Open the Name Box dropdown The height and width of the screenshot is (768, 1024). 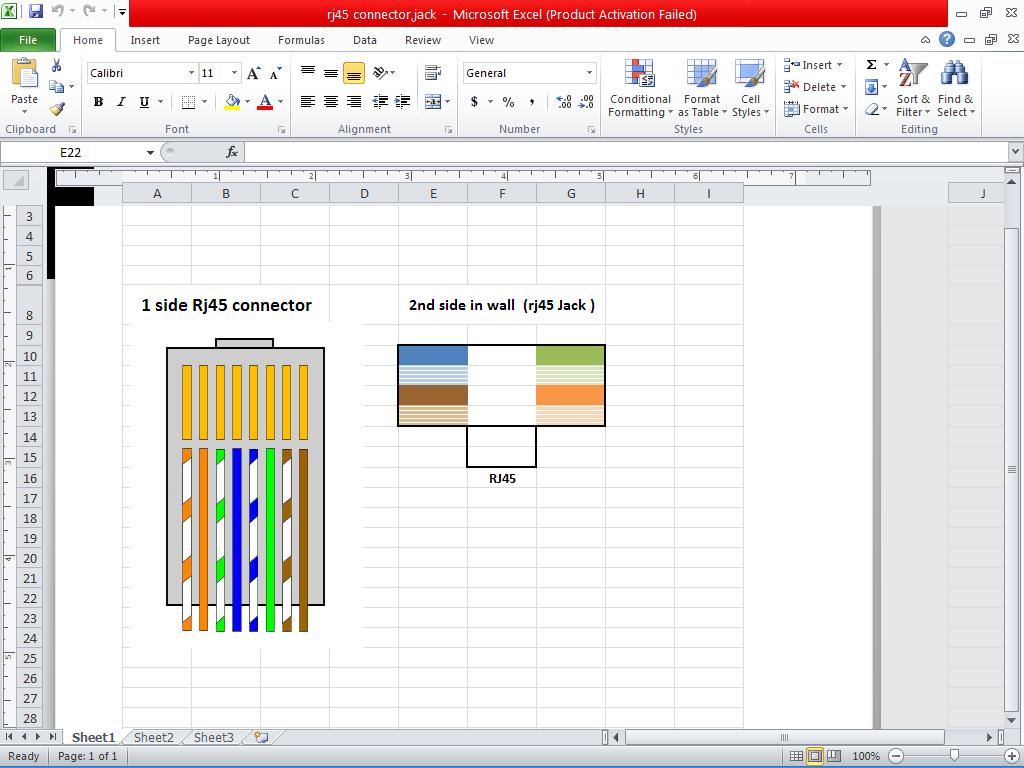[x=150, y=153]
